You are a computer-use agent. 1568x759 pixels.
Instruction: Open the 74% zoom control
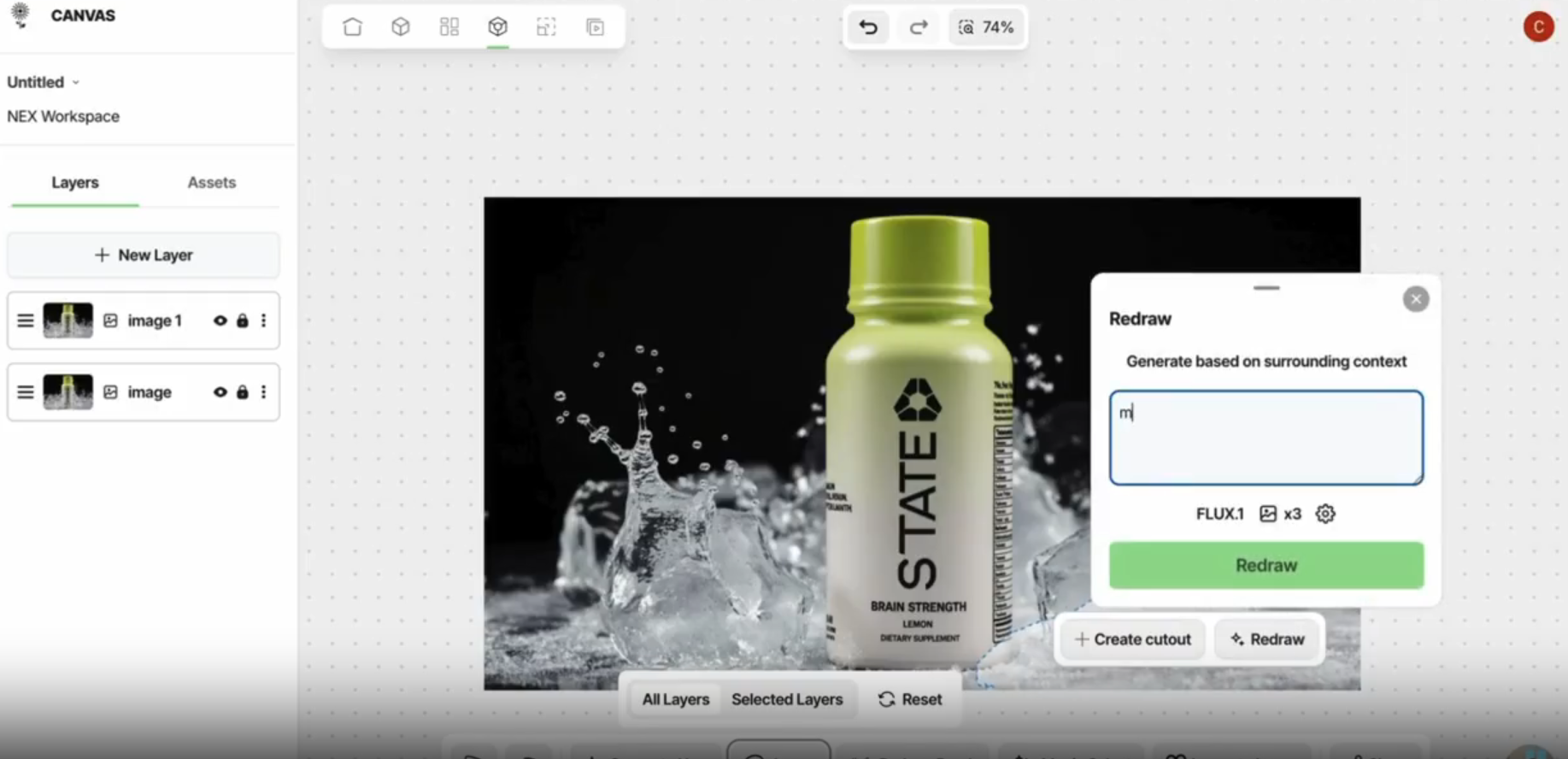986,27
